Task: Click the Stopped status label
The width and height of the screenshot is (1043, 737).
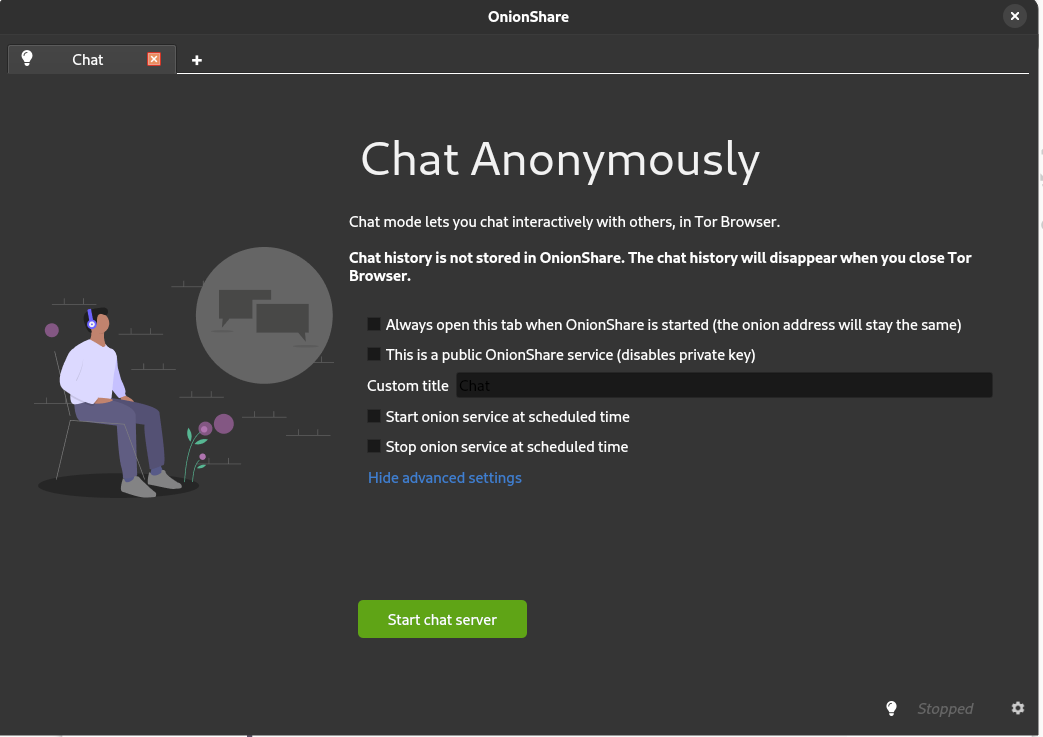Action: pyautogui.click(x=945, y=709)
